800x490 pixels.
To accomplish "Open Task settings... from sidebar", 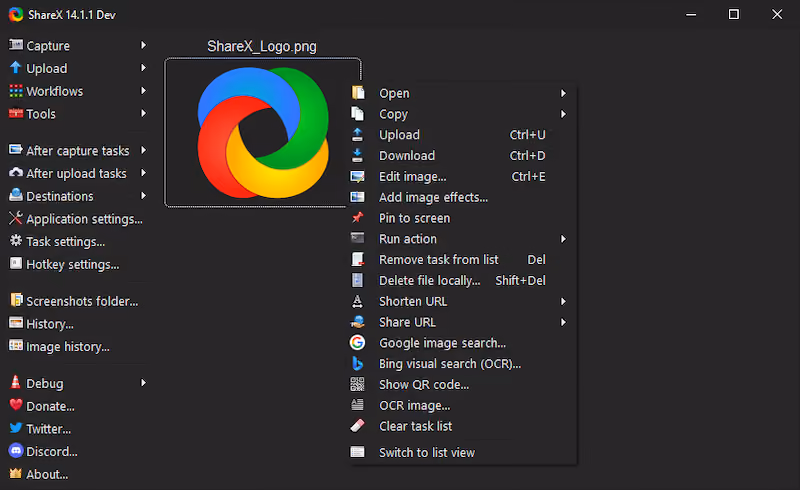I will (x=57, y=241).
